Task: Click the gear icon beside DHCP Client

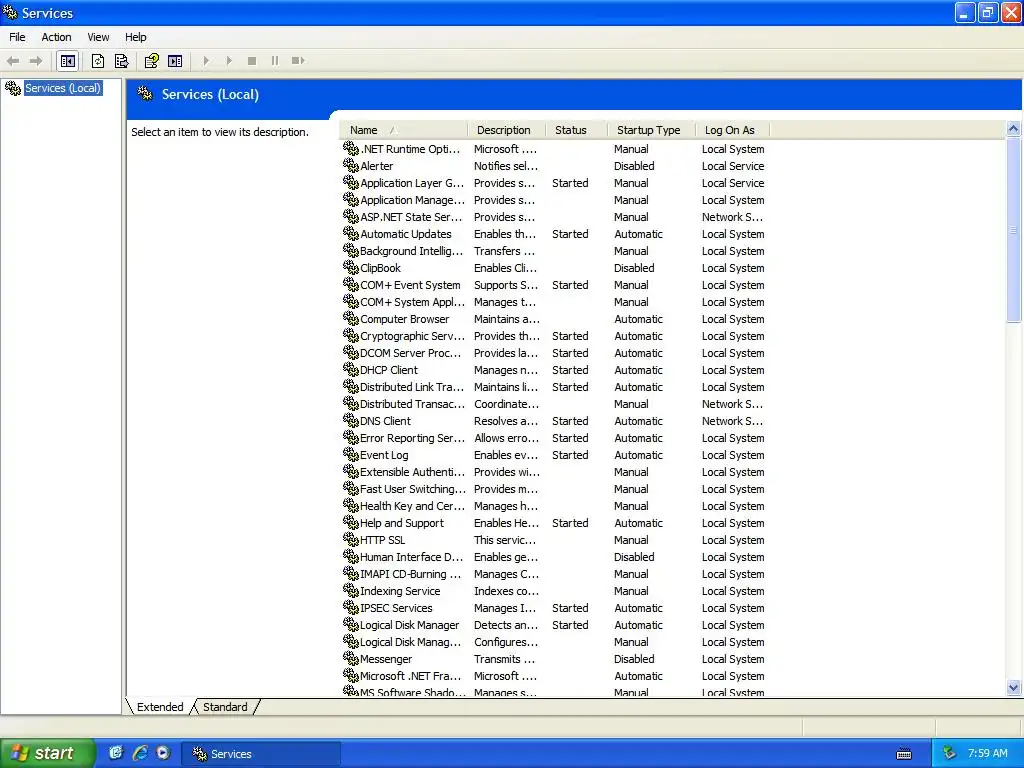Action: 351,369
